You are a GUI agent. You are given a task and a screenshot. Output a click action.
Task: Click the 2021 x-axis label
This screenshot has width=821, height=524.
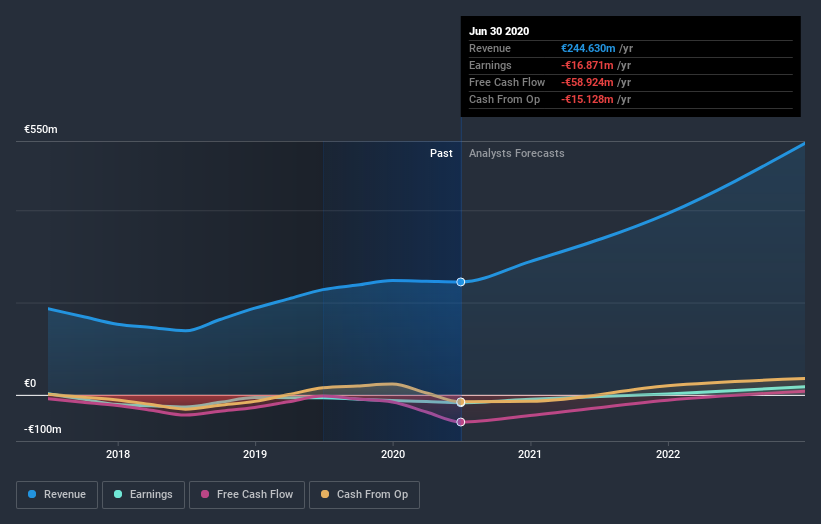(530, 454)
